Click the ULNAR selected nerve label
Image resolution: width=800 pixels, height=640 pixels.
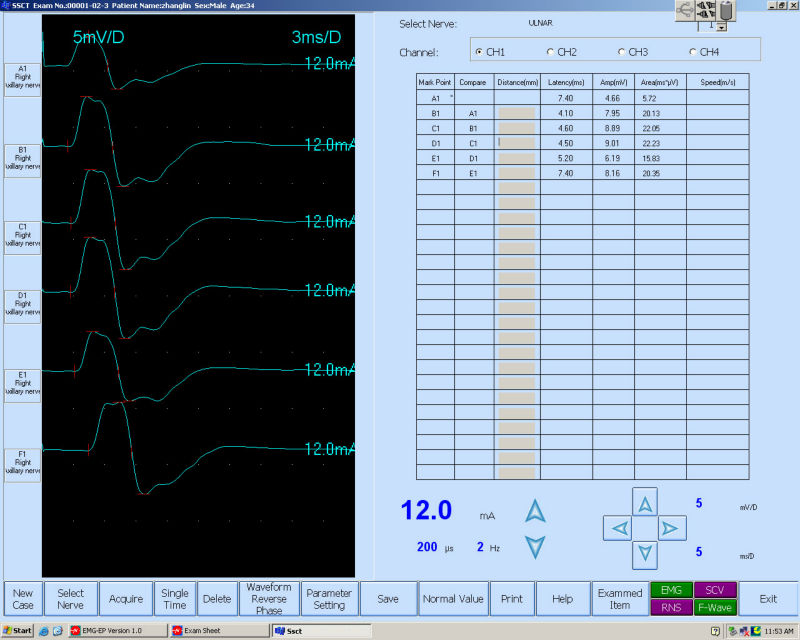tap(540, 23)
